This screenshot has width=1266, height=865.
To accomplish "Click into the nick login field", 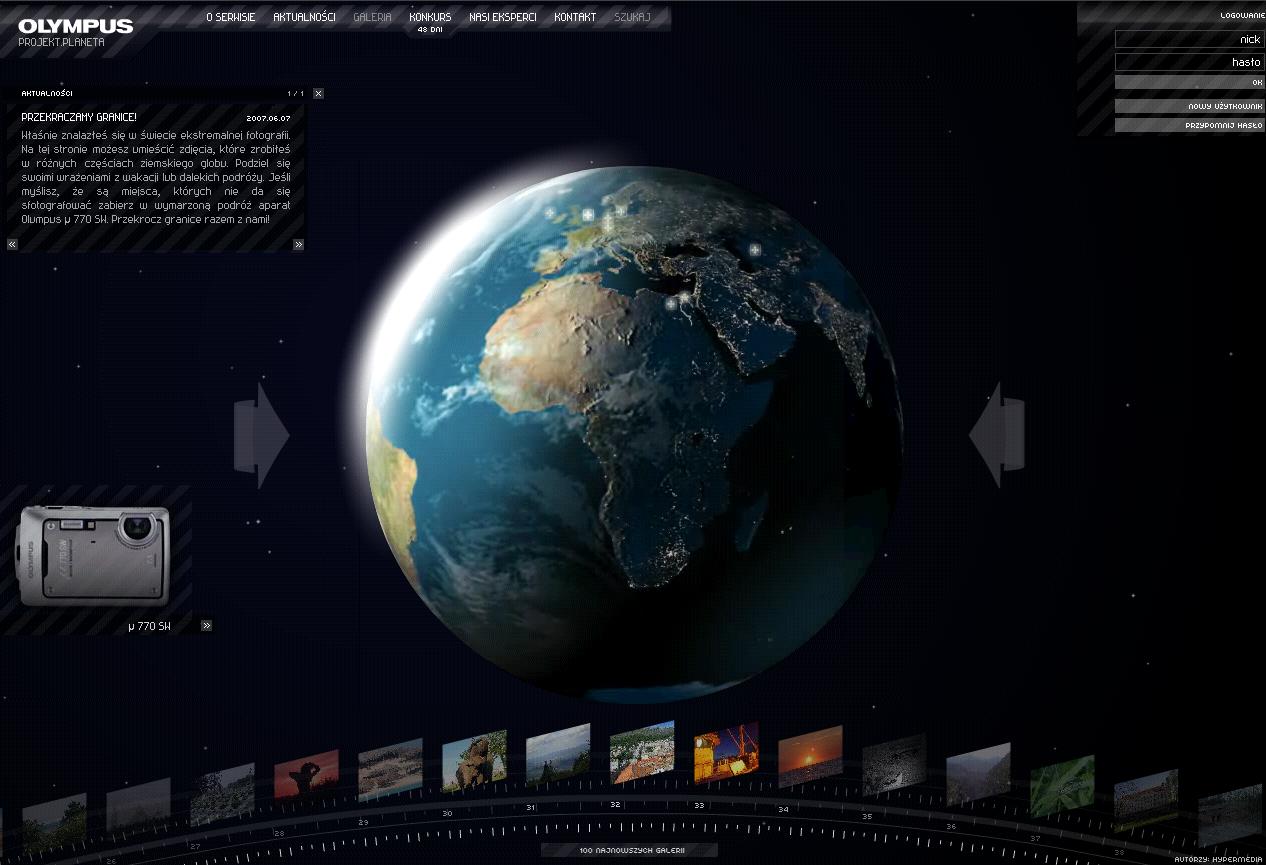I will point(1189,39).
